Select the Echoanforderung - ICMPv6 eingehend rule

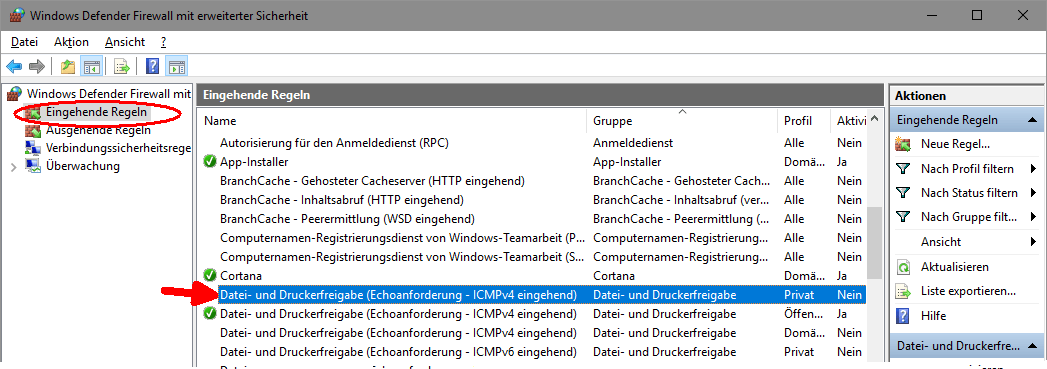click(533, 351)
